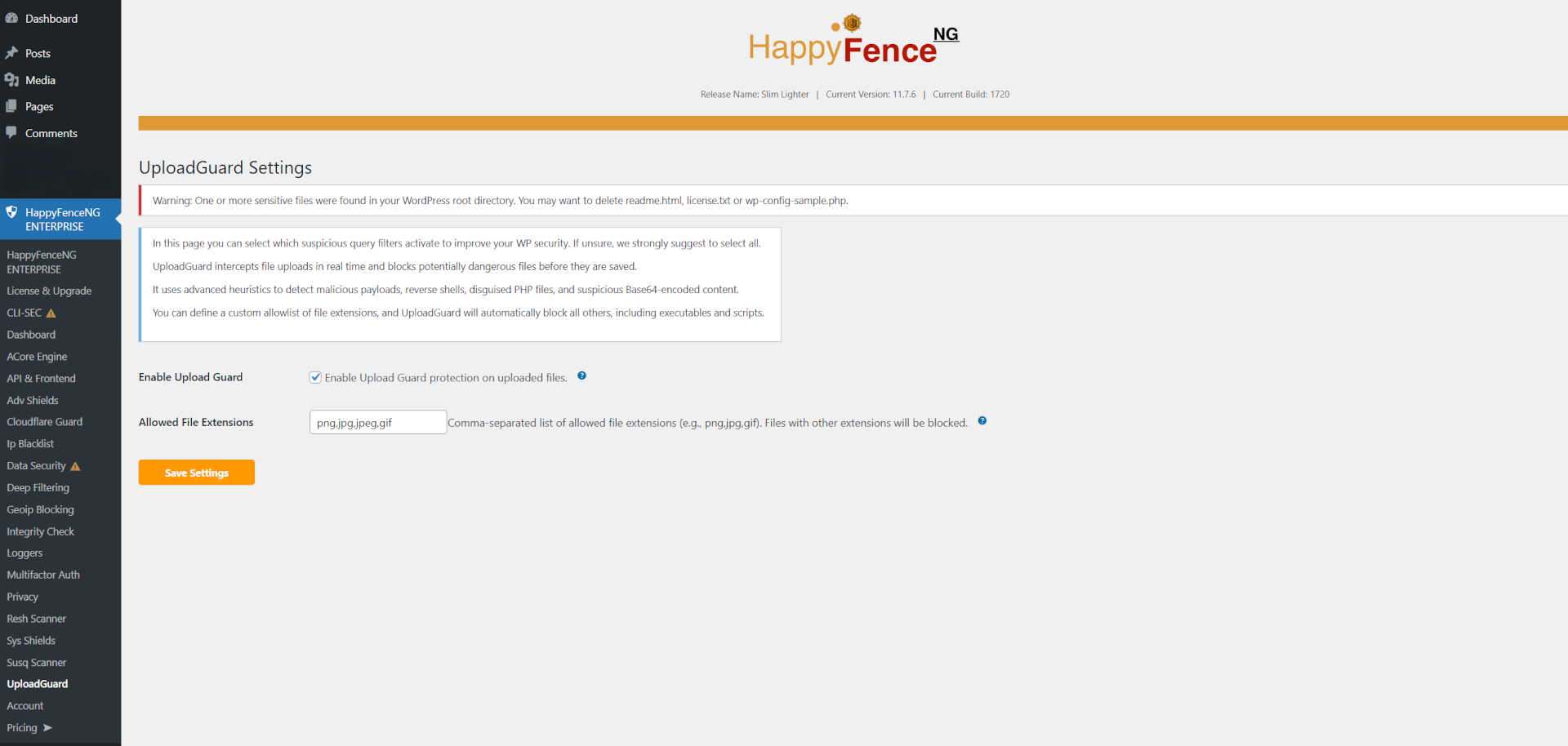Navigate to Integrity Check

[x=40, y=531]
